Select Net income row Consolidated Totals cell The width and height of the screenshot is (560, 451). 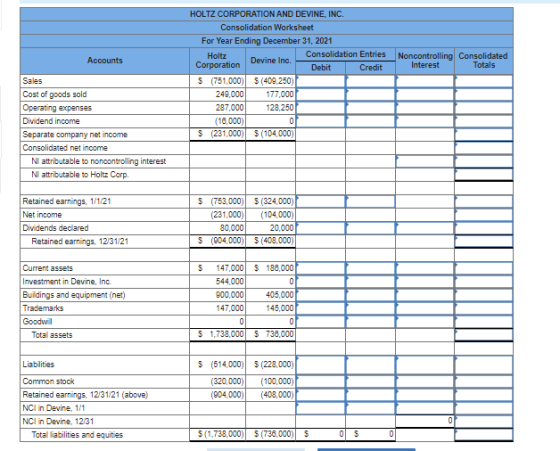(484, 215)
